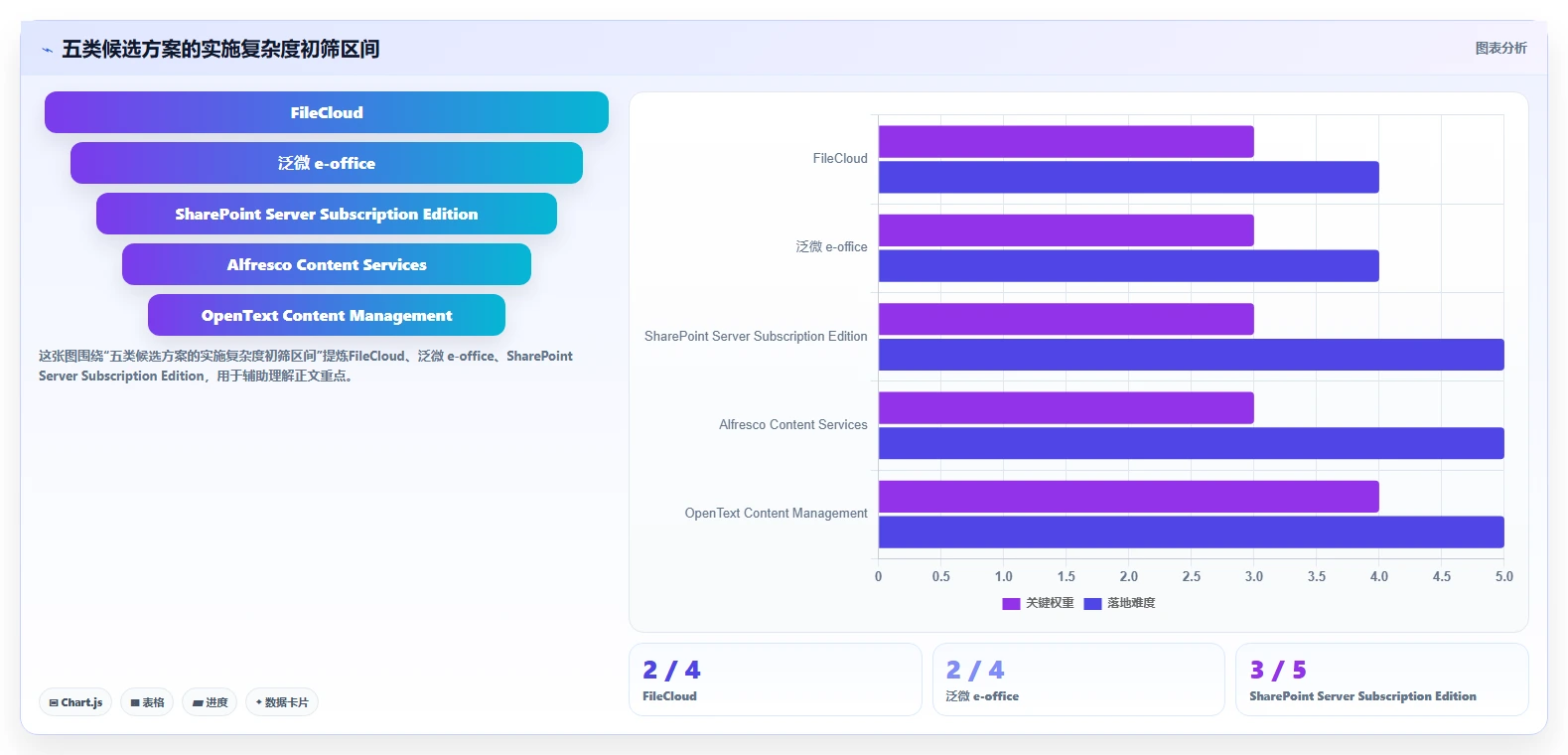Select the 图表分析 label in the header
This screenshot has width=1568, height=755.
click(1500, 48)
